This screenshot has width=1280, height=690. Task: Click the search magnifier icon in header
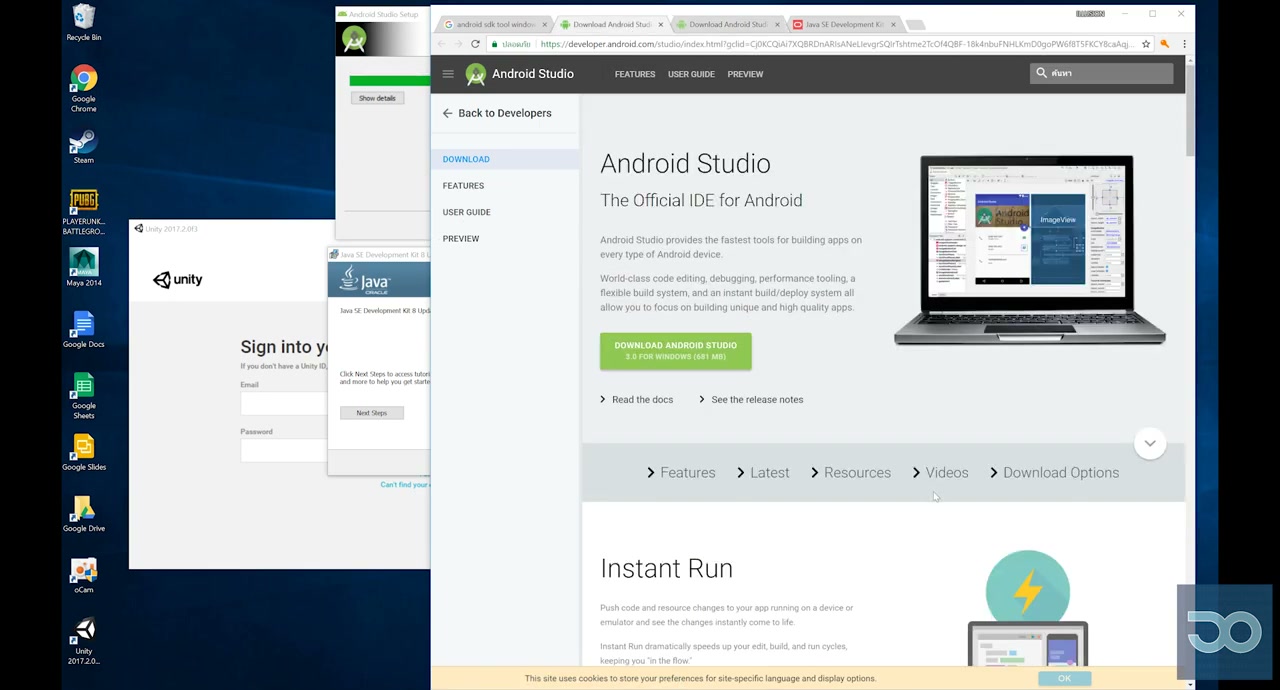(x=1041, y=73)
